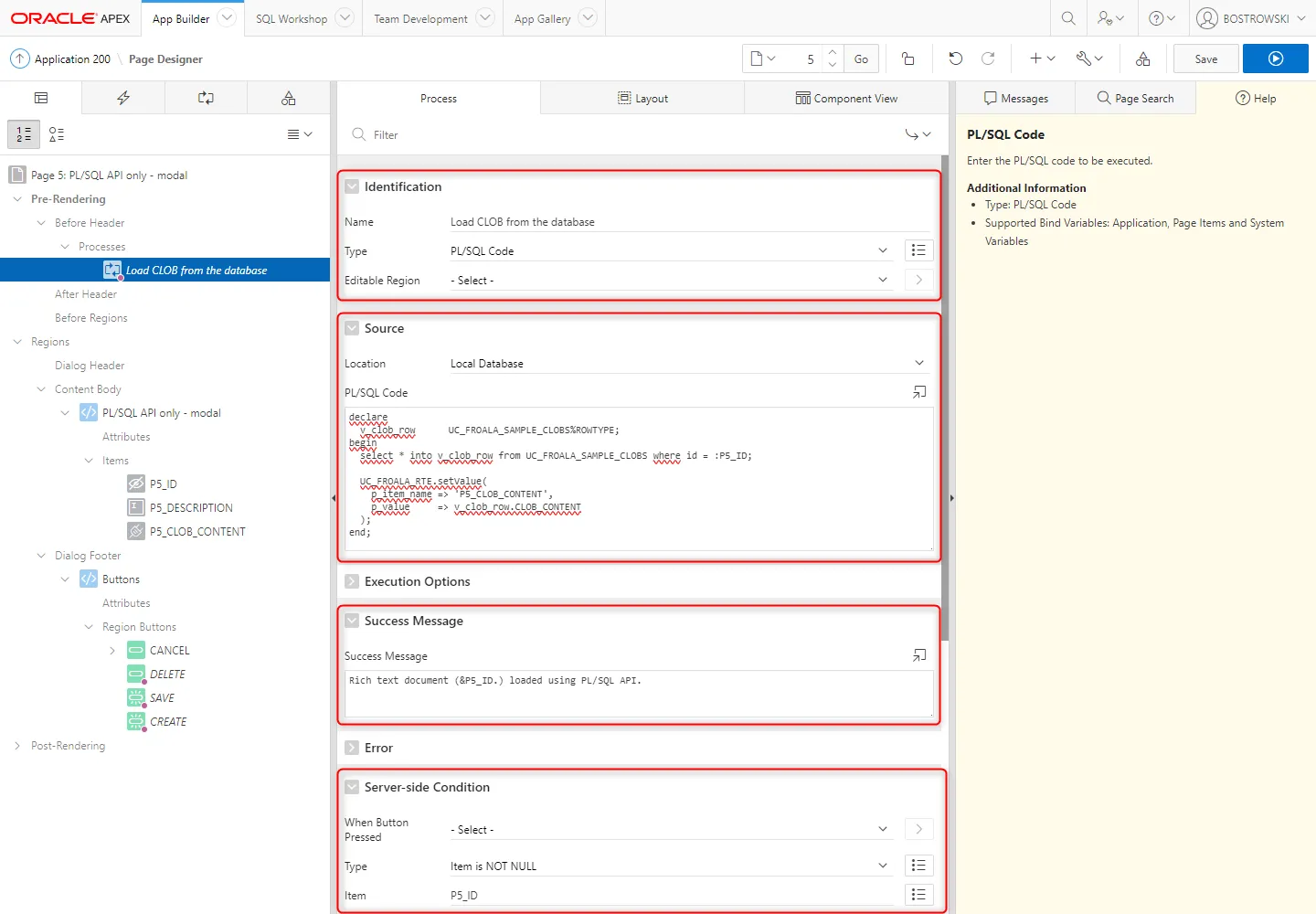Open the Utilities wrench menu
1316x914 pixels.
pos(1088,58)
